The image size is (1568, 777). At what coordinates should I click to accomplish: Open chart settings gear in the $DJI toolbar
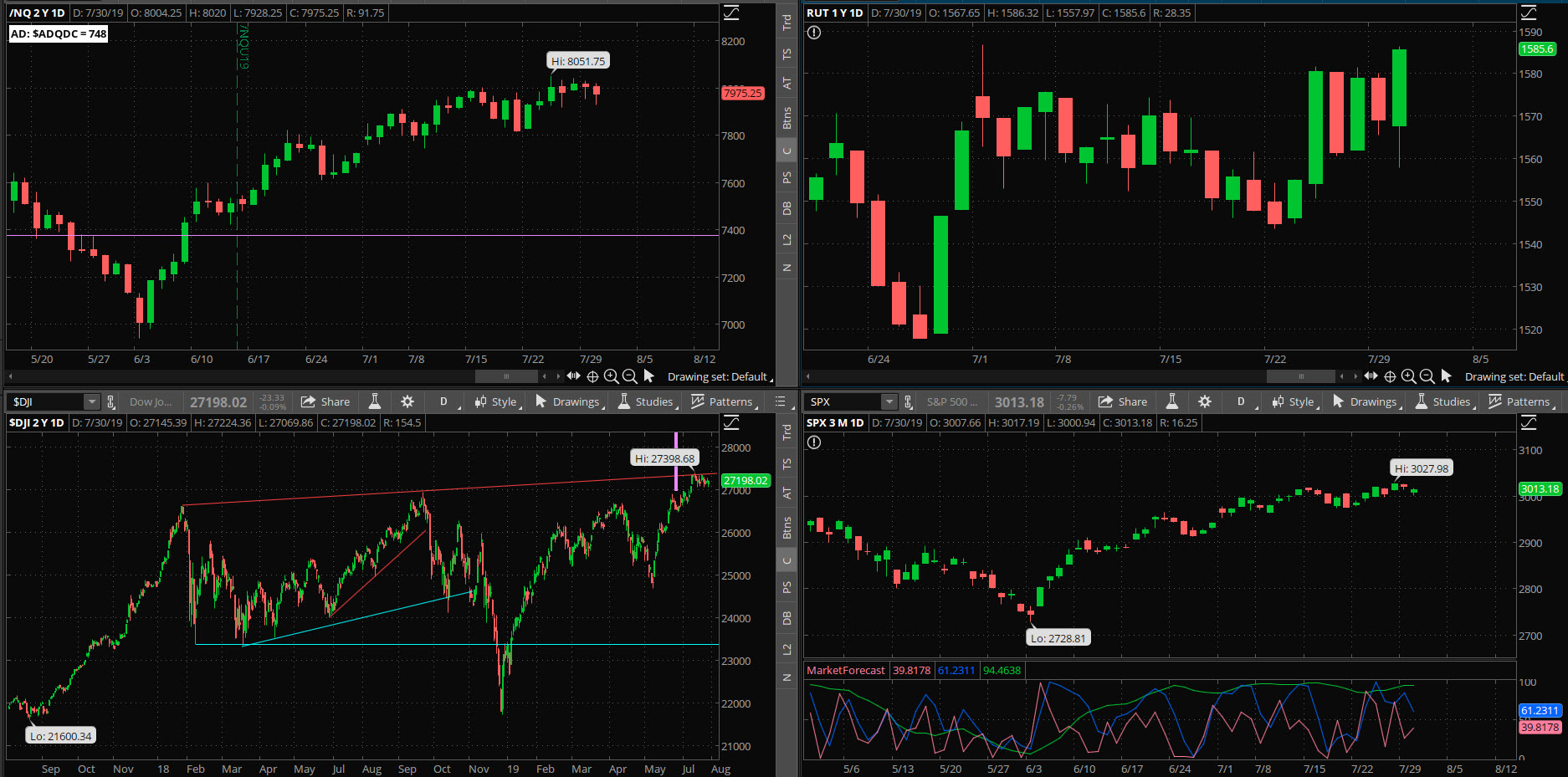point(407,401)
